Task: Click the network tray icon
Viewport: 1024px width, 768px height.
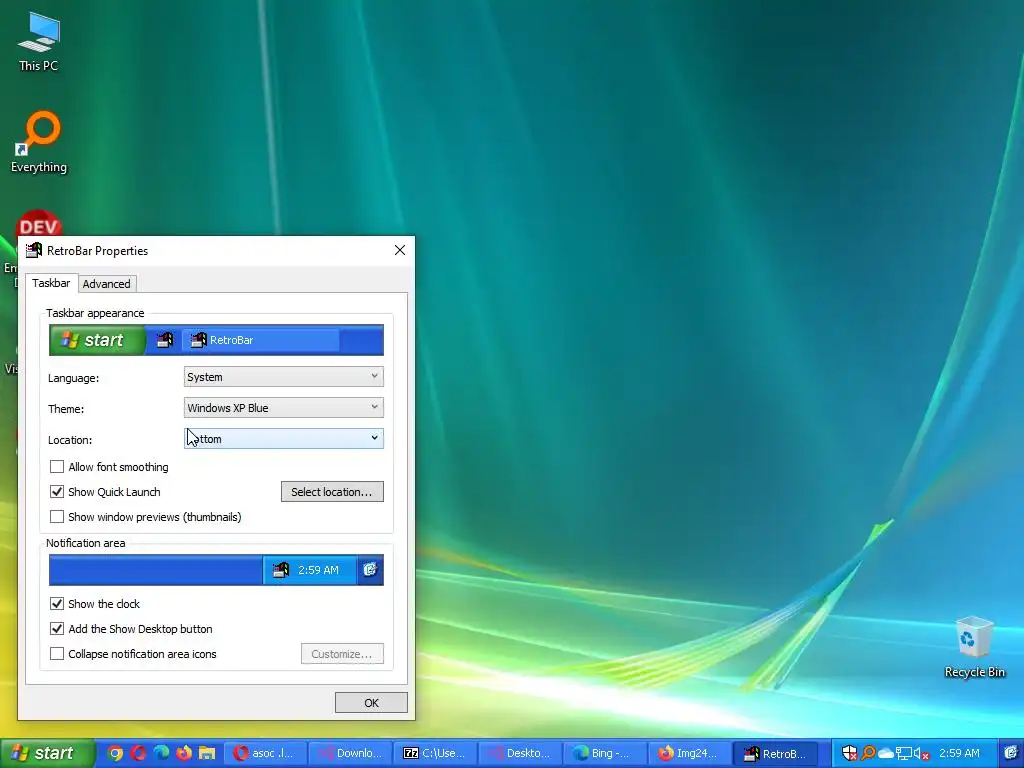Action: (x=903, y=754)
